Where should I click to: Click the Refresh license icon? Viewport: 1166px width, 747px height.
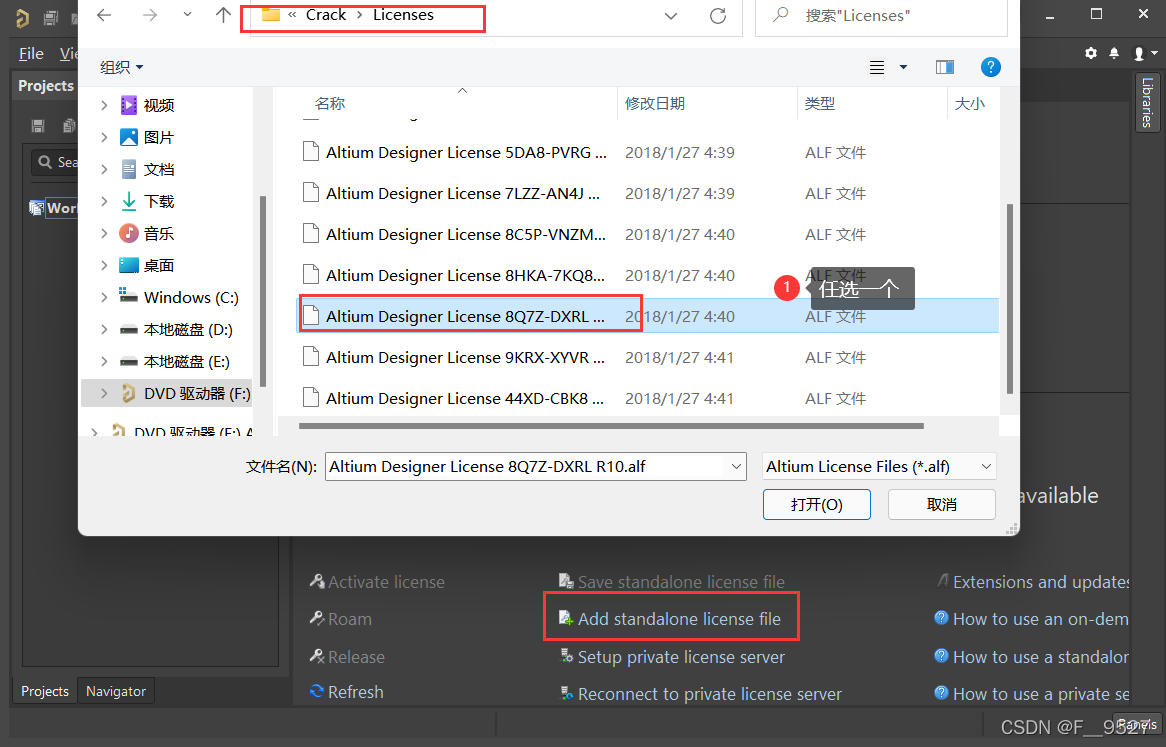coord(317,692)
